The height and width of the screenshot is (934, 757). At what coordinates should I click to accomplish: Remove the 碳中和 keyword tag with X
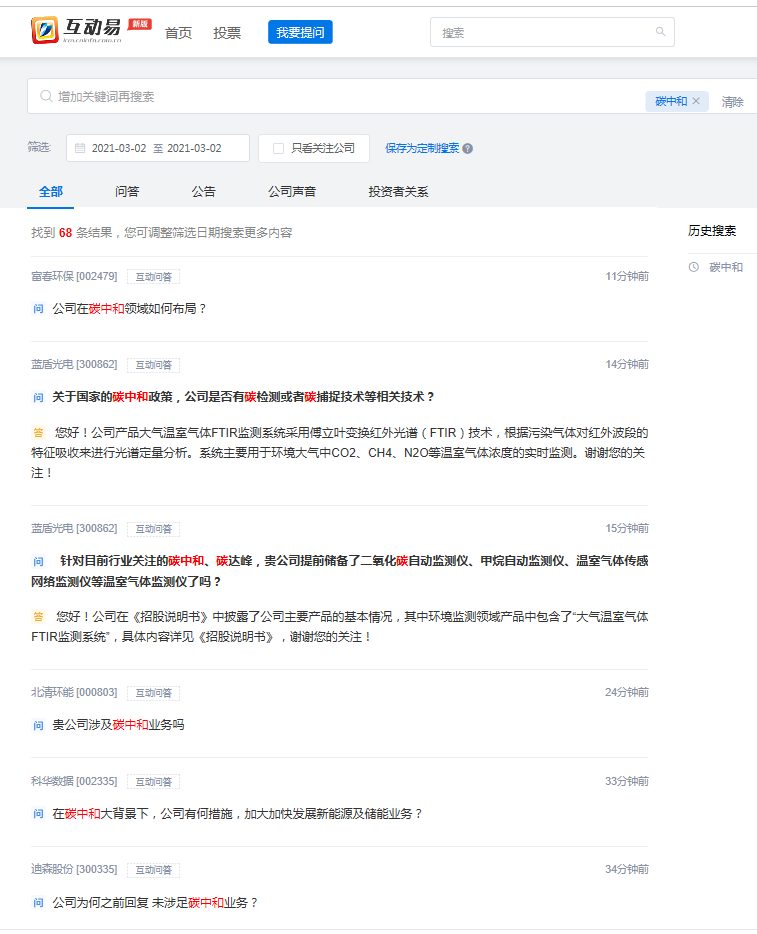pyautogui.click(x=696, y=101)
